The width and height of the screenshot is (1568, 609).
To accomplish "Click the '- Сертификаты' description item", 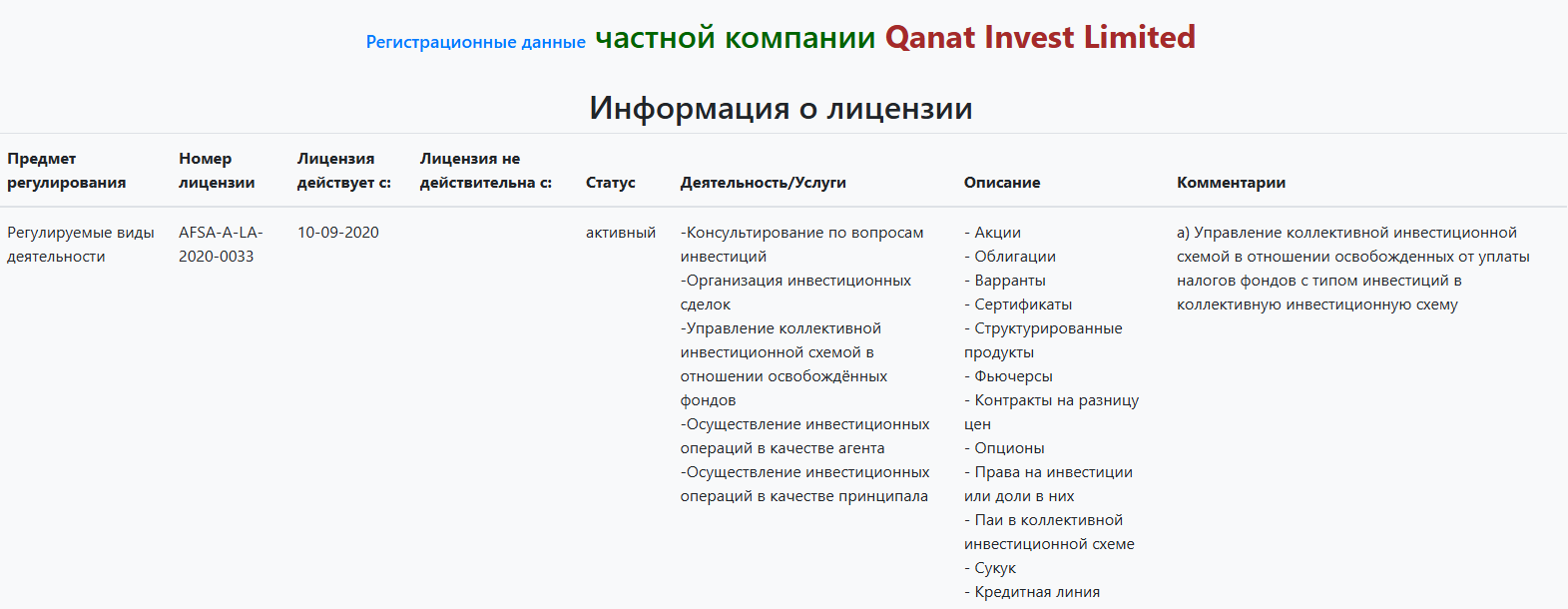I will click(x=1018, y=304).
